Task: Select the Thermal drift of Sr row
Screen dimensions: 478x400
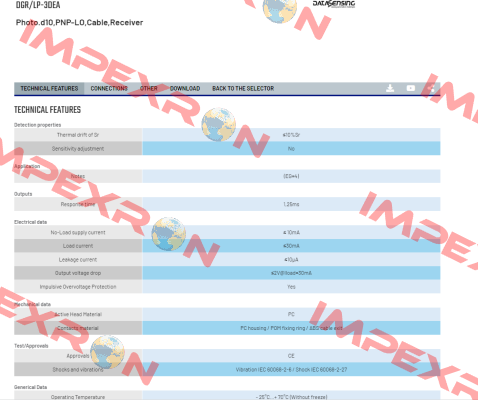Action: [227, 135]
